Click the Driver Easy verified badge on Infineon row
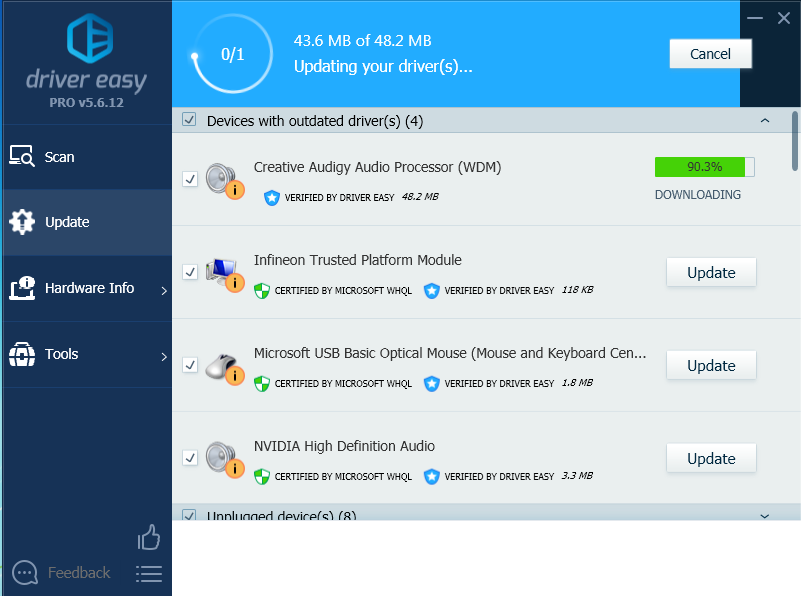The width and height of the screenshot is (801, 596). tap(432, 291)
